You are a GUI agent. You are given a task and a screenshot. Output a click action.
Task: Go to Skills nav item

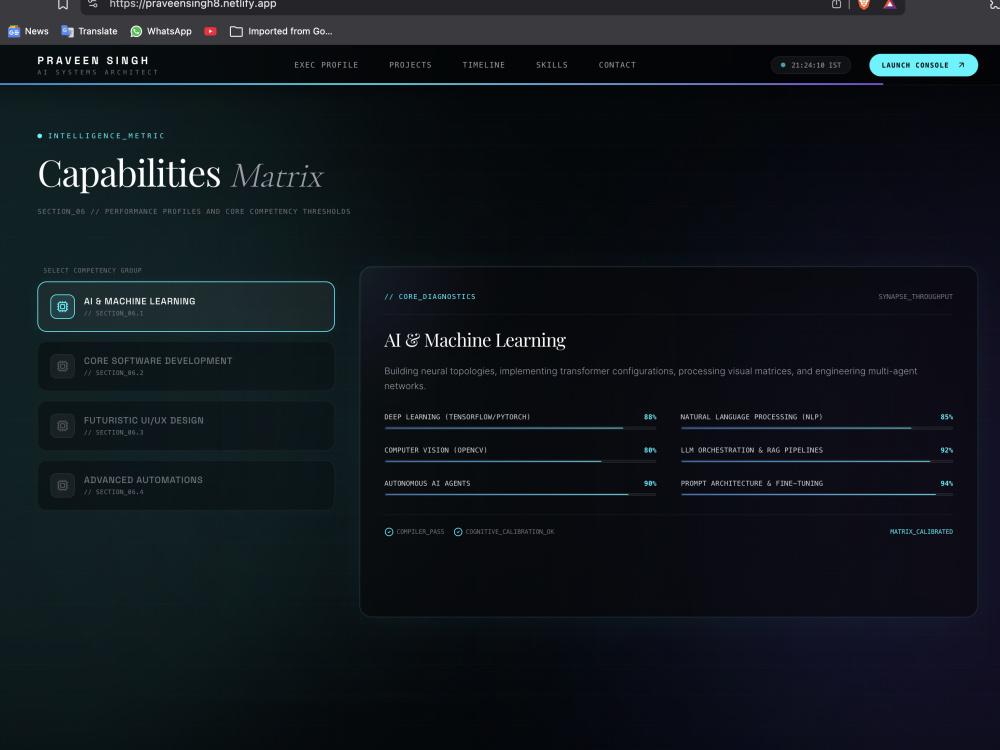click(552, 65)
